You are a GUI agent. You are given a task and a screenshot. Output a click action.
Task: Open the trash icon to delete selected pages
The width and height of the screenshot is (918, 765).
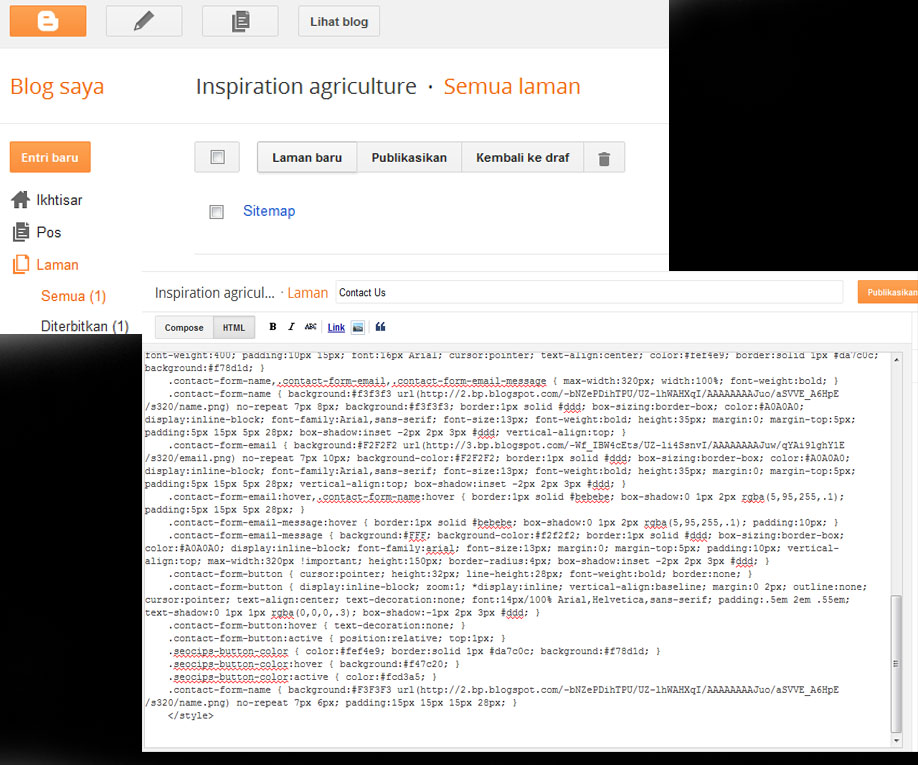(604, 156)
